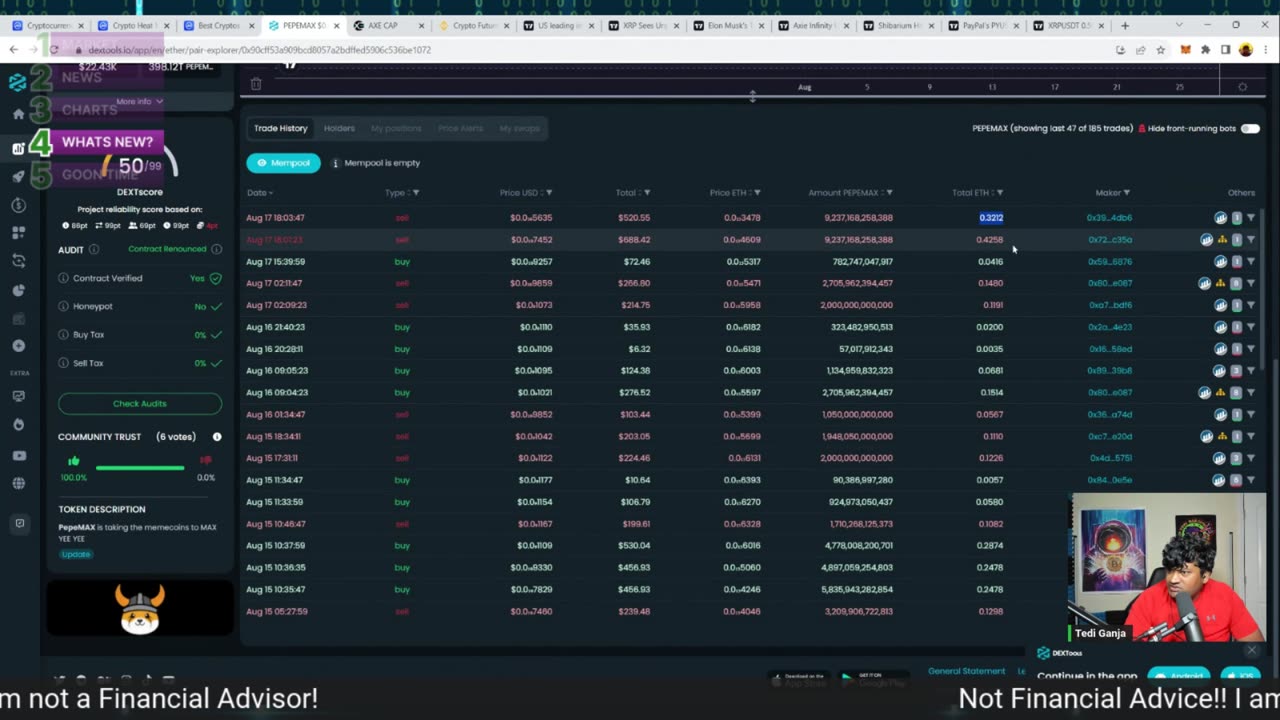Open the pie chart icon in sidebar
The height and width of the screenshot is (720, 1280).
18,290
